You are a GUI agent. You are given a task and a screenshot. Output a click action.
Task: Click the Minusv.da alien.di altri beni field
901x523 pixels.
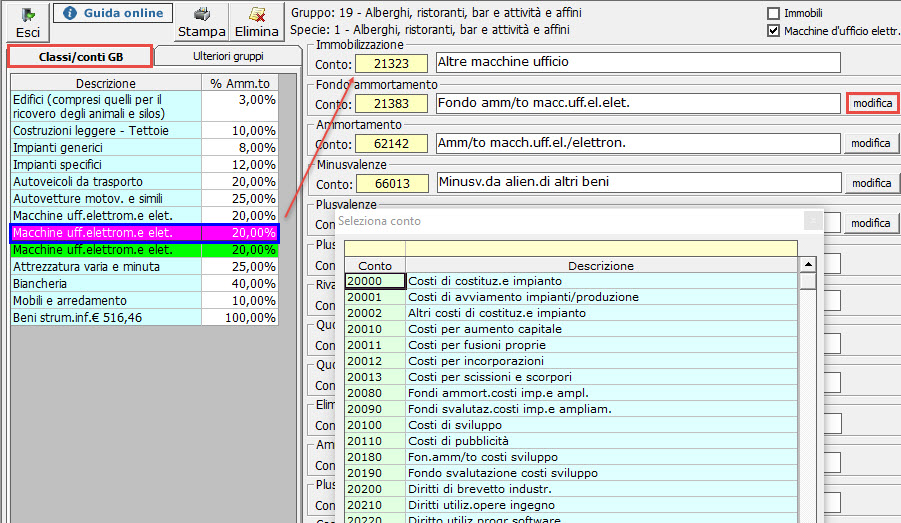[638, 182]
